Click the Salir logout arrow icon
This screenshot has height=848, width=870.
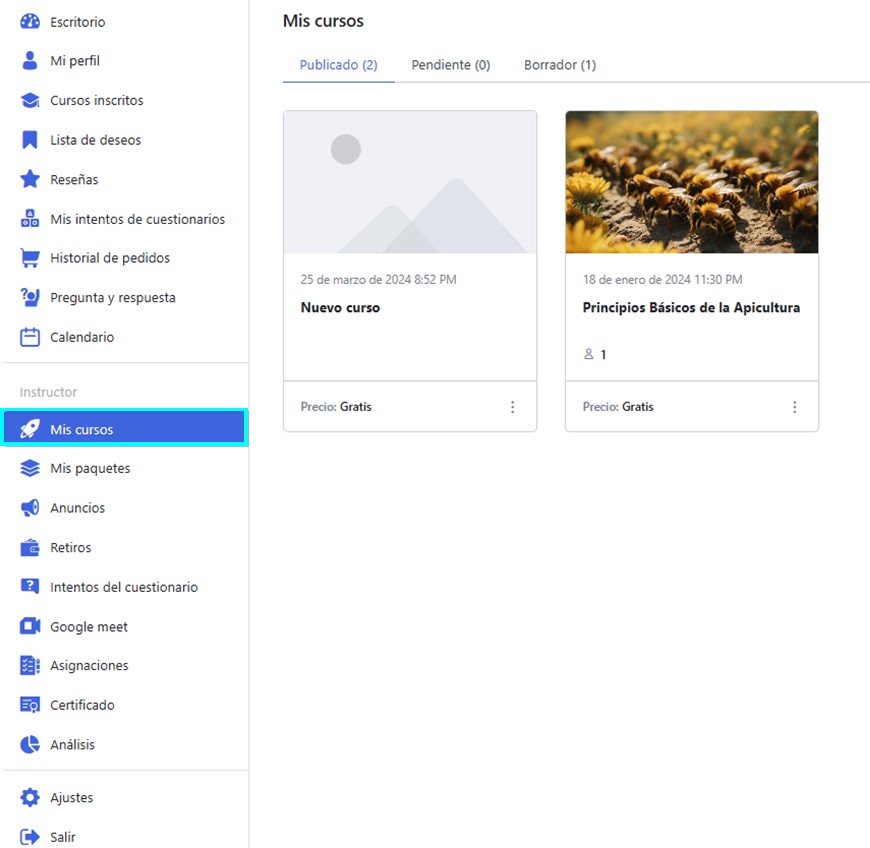coord(30,837)
